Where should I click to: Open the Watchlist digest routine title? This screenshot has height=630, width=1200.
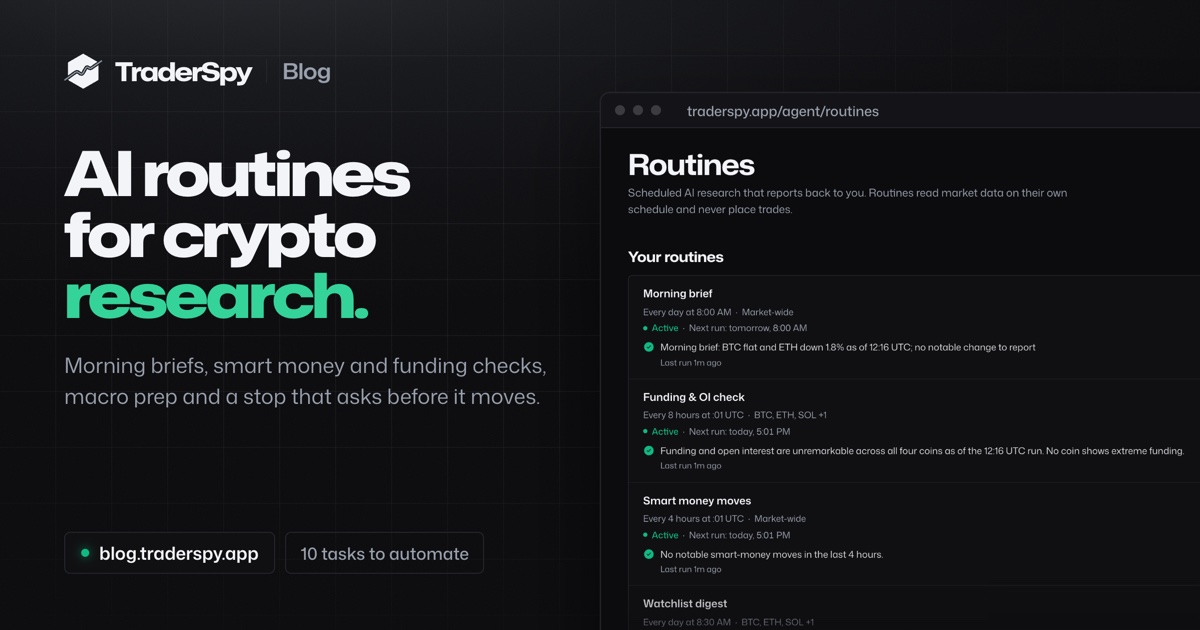click(x=685, y=604)
